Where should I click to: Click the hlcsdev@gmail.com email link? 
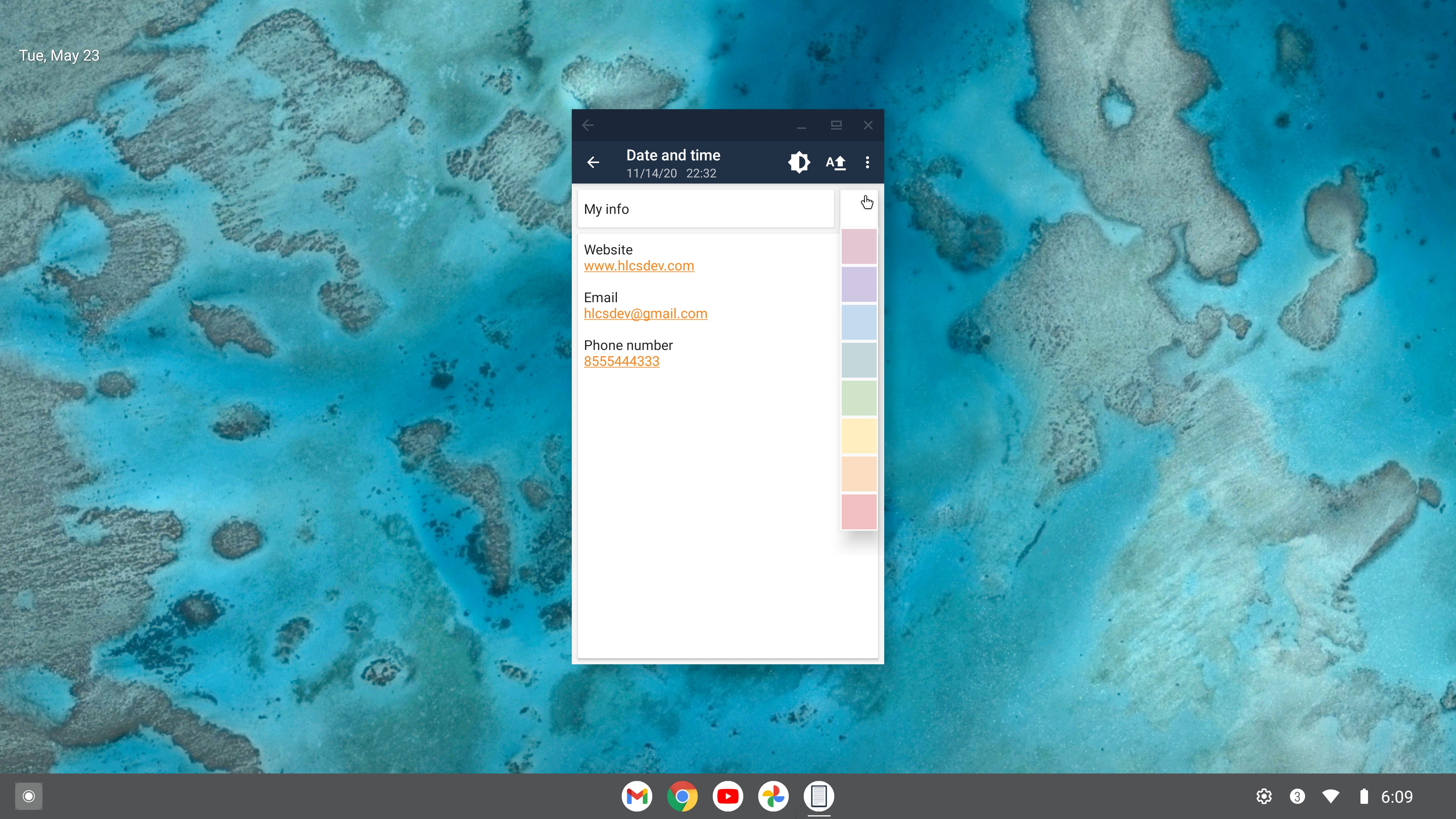click(645, 314)
